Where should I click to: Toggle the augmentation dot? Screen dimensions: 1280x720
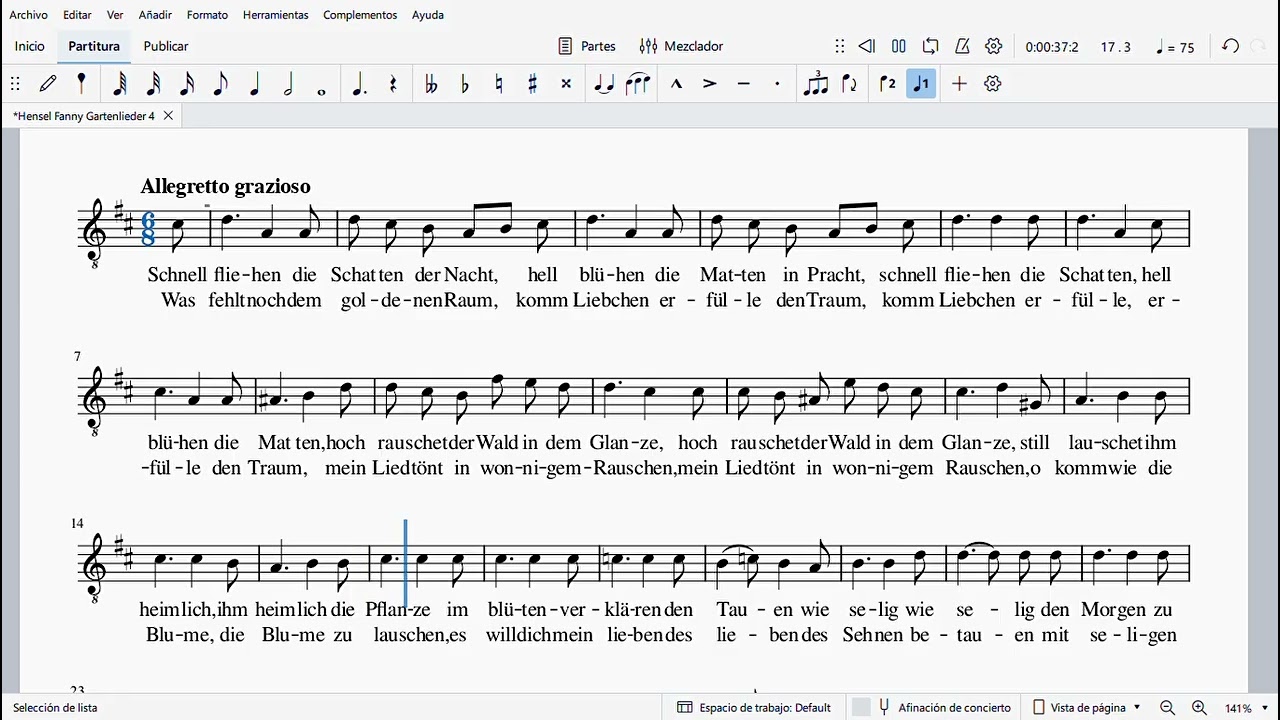coord(359,84)
